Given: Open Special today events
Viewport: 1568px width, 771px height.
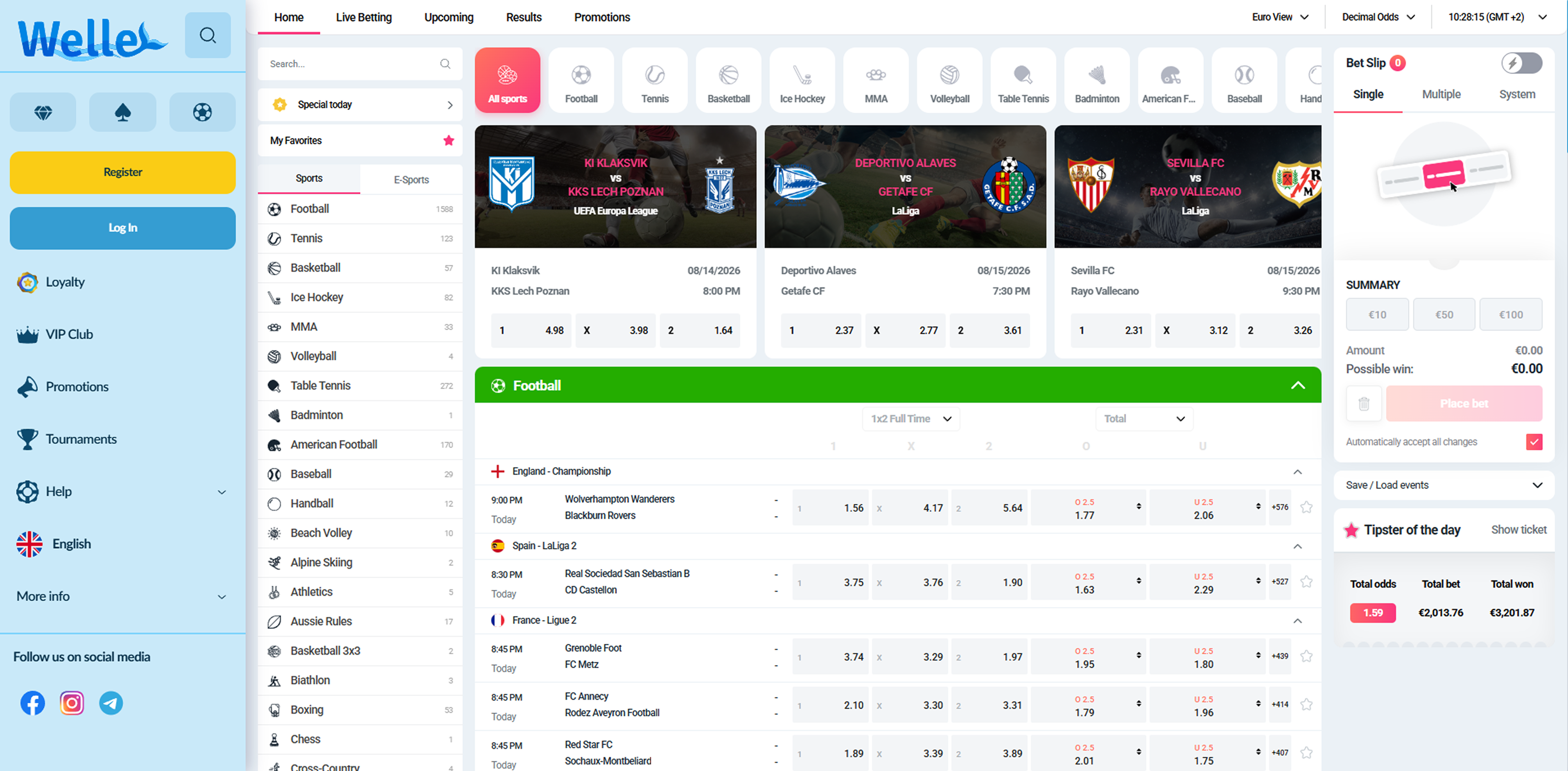Looking at the screenshot, I should [360, 105].
